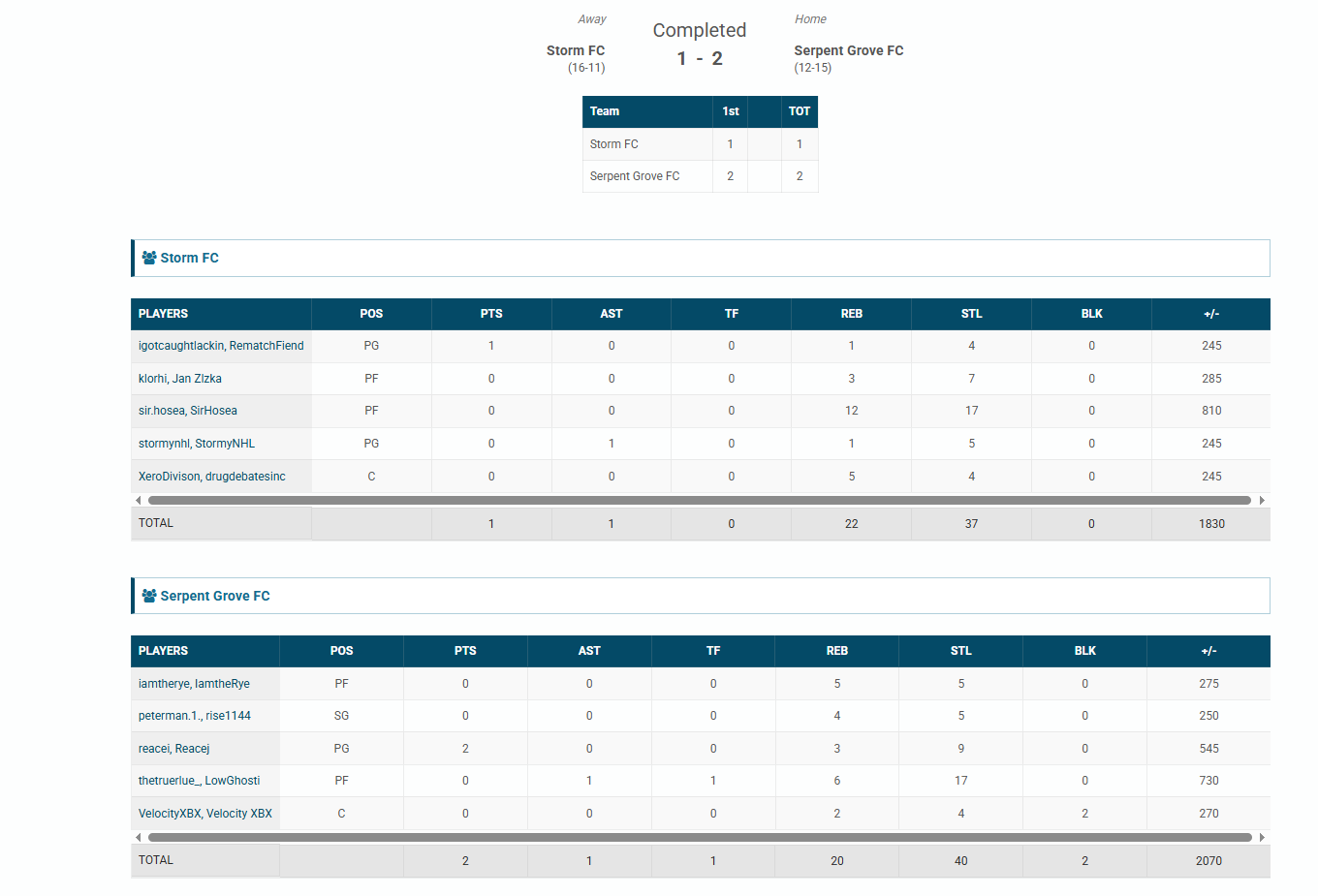This screenshot has height=896, width=1318.
Task: Open Serpent Grove FC home team in header
Action: click(x=848, y=50)
